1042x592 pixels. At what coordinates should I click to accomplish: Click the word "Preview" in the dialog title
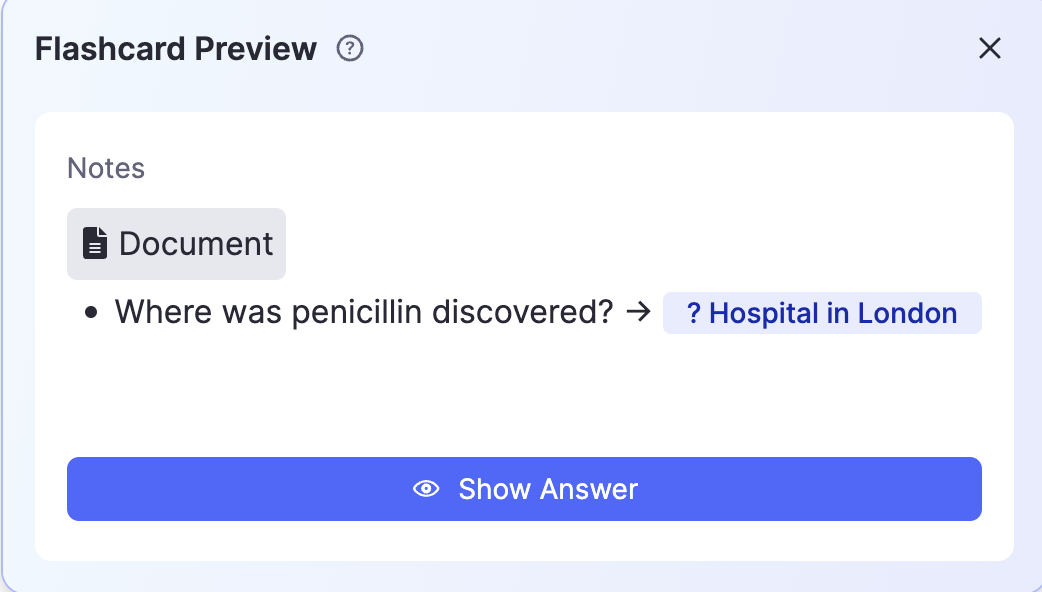pos(256,48)
